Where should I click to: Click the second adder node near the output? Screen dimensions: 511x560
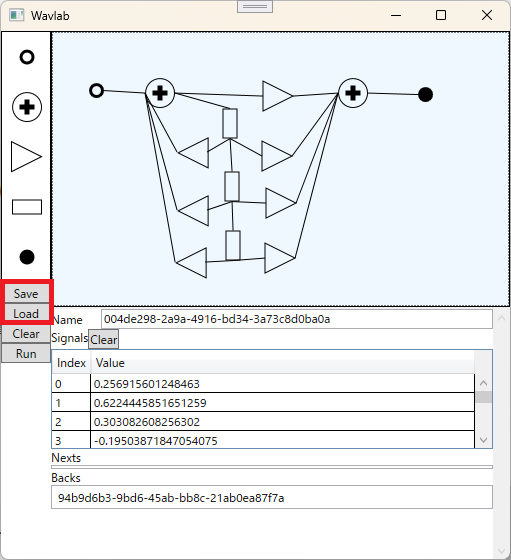click(x=353, y=93)
